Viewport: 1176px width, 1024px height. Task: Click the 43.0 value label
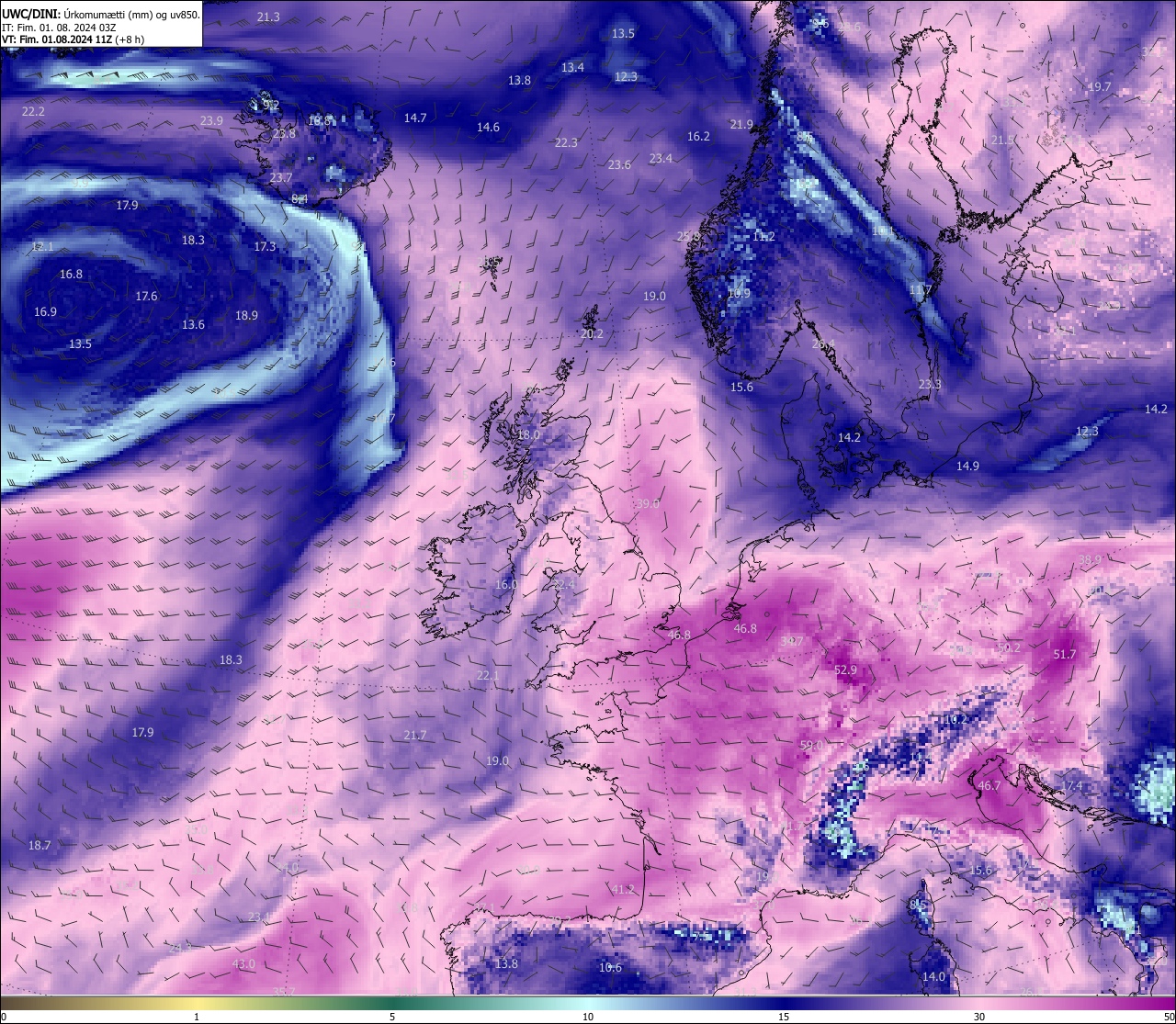(243, 964)
